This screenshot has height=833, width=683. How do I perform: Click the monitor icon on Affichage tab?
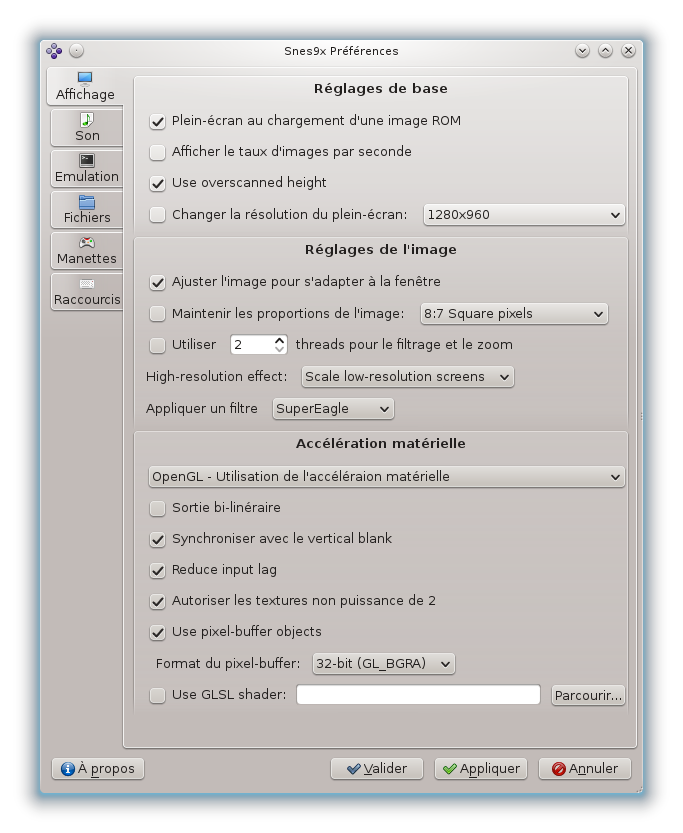coord(85,79)
